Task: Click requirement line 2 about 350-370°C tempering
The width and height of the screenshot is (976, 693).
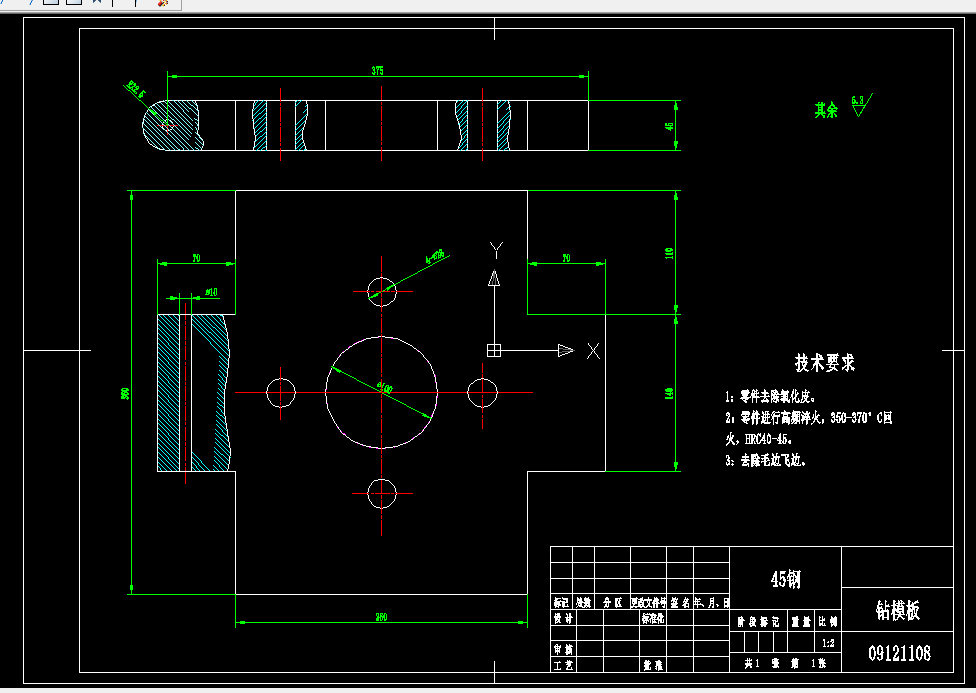Action: pyautogui.click(x=809, y=418)
